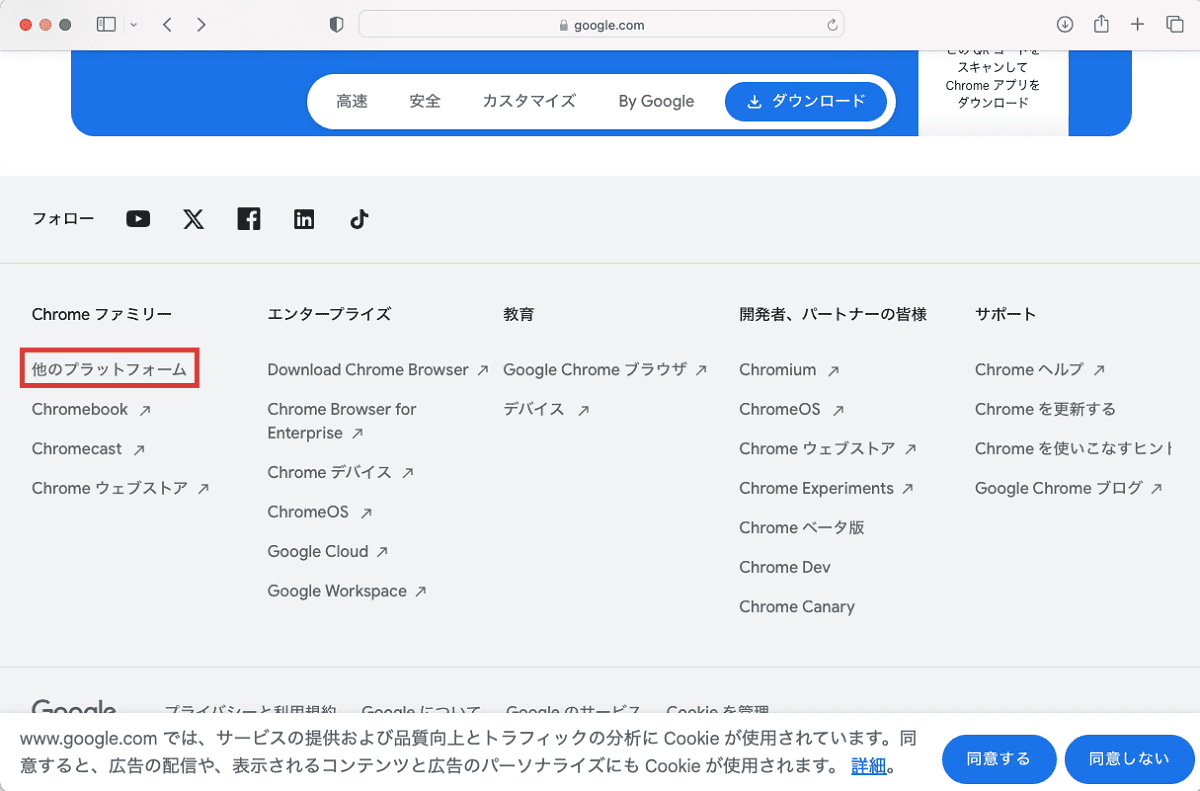Open the Chromium link

[789, 369]
